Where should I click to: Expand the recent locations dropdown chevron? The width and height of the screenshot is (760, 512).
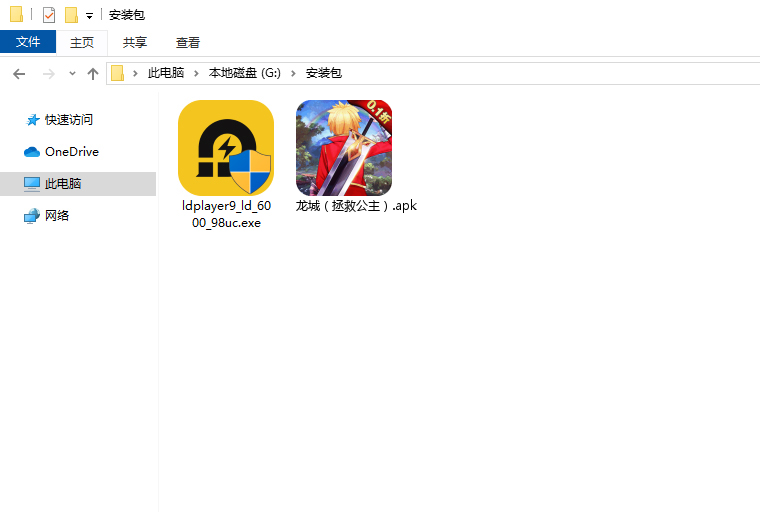pos(72,74)
